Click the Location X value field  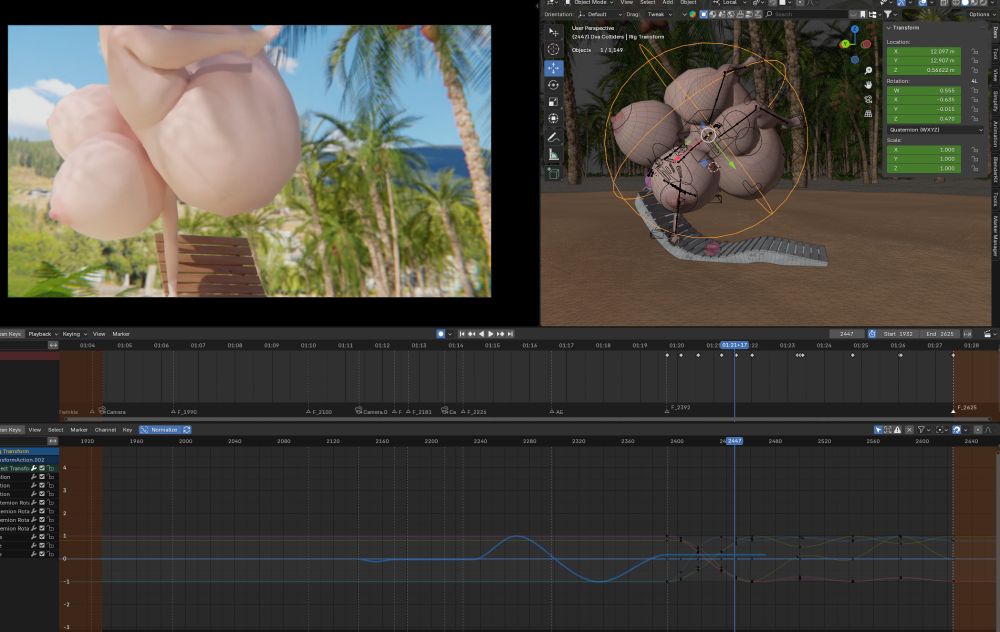point(924,52)
